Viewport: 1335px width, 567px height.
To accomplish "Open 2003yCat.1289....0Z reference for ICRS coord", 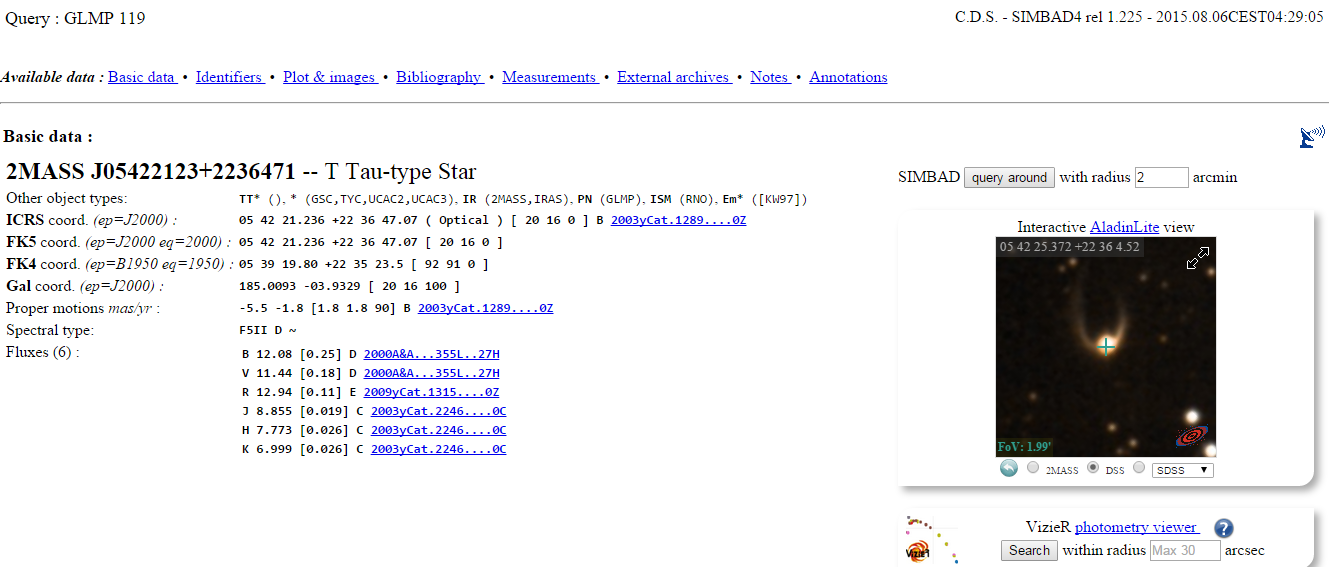I will coord(678,220).
